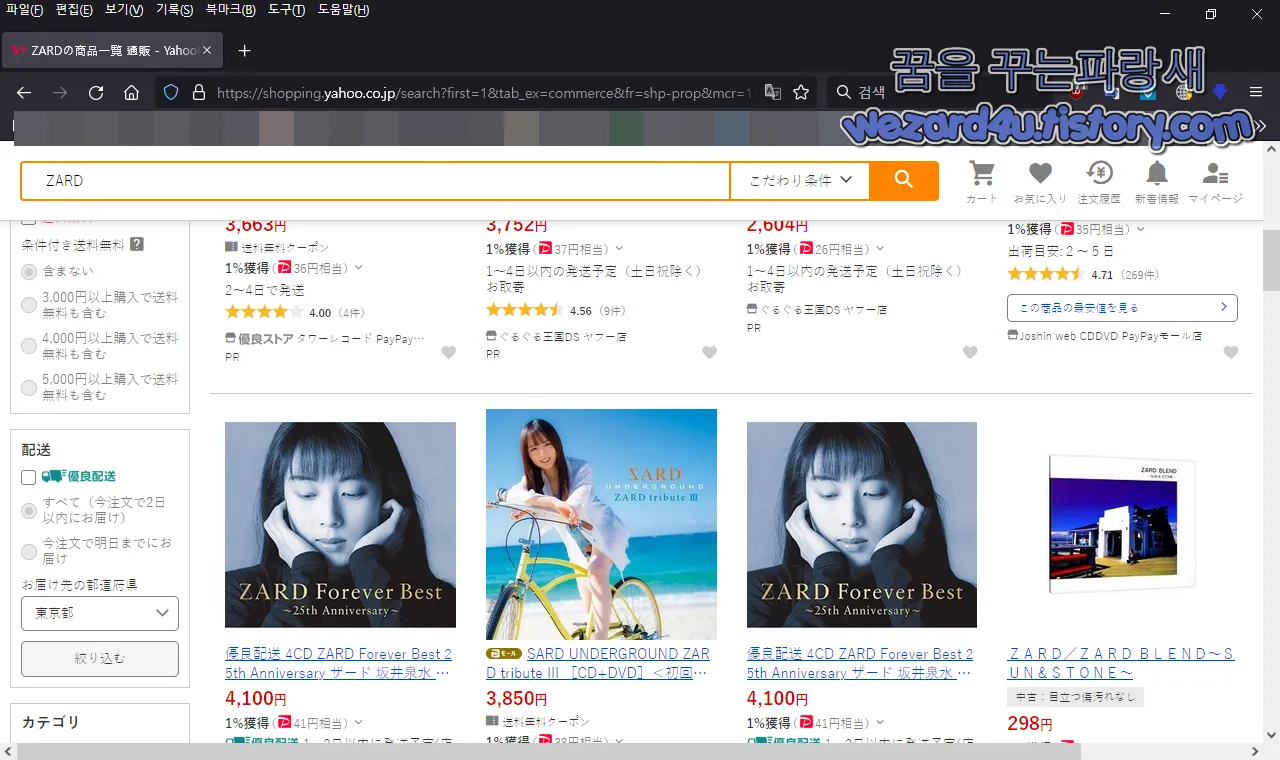Open the 보기(V) menu
The height and width of the screenshot is (760, 1280).
tap(124, 10)
